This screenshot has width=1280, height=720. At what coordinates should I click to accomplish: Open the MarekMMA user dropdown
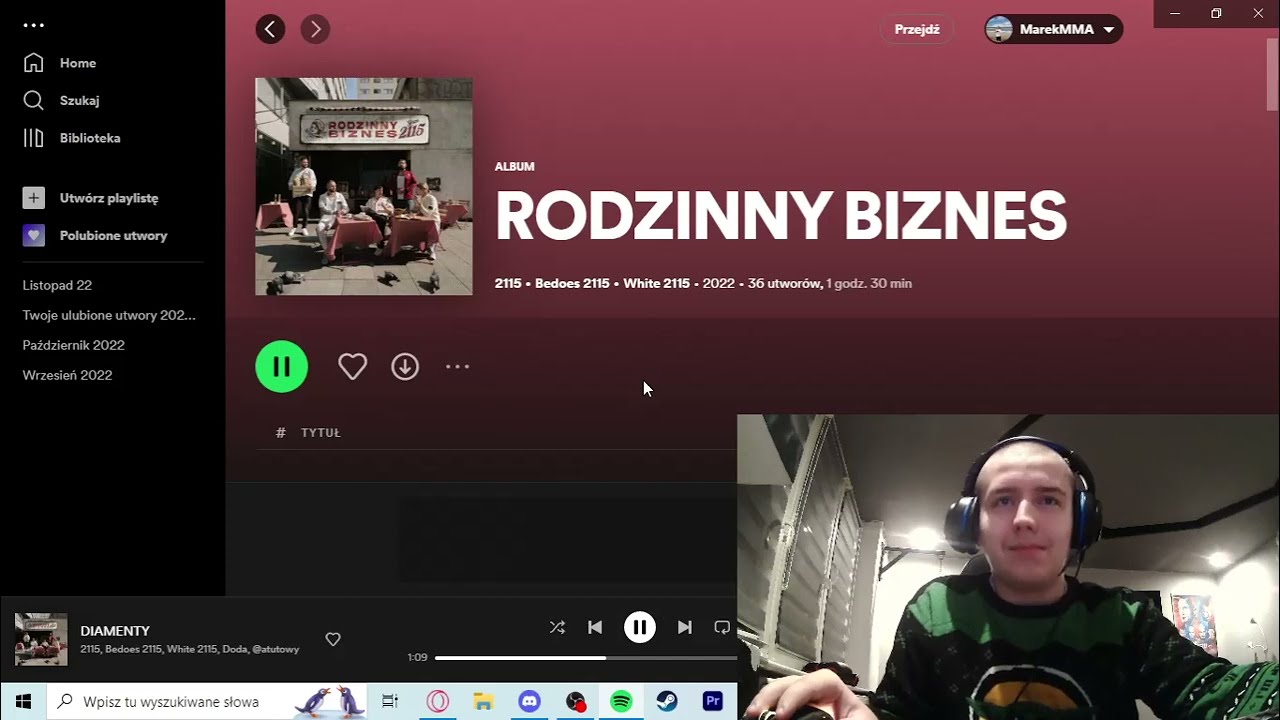tap(1054, 29)
